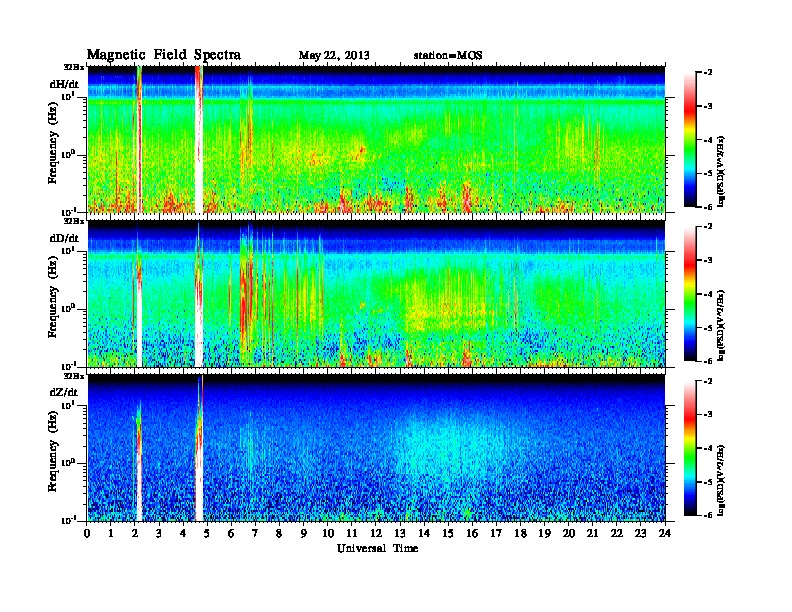
Task: Click the dZ/dt spectrogram color bar
Action: 690,448
